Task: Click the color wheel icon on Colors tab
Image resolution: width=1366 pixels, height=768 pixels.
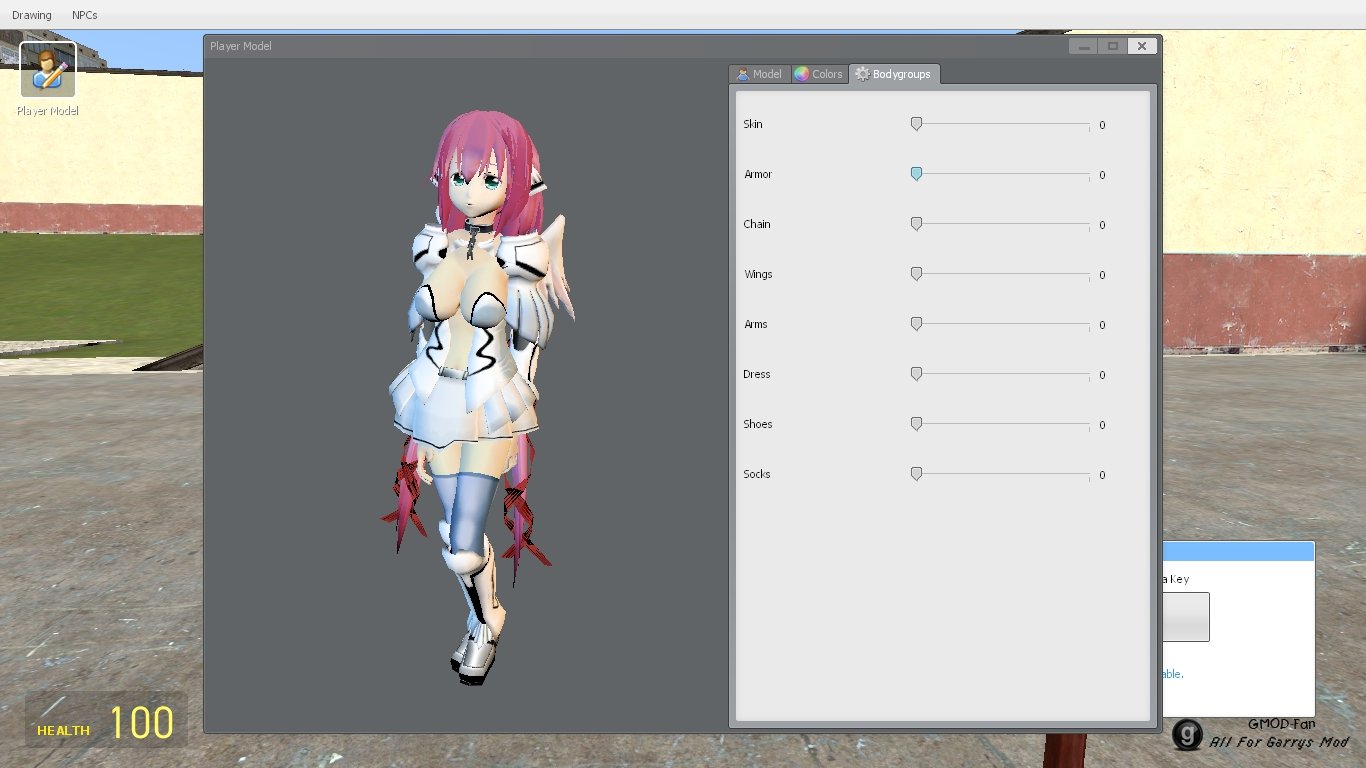Action: [801, 74]
